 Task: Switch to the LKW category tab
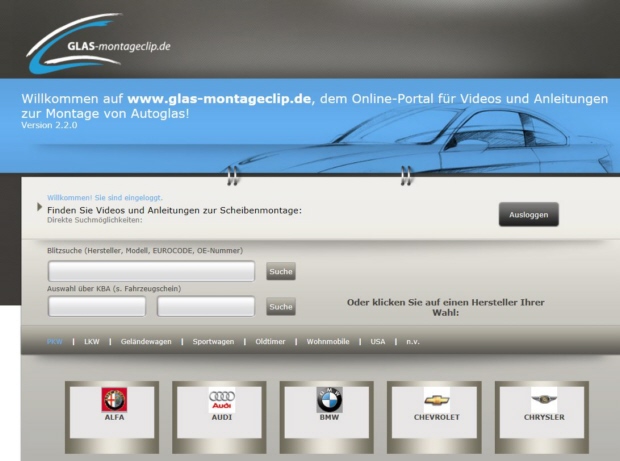92,342
